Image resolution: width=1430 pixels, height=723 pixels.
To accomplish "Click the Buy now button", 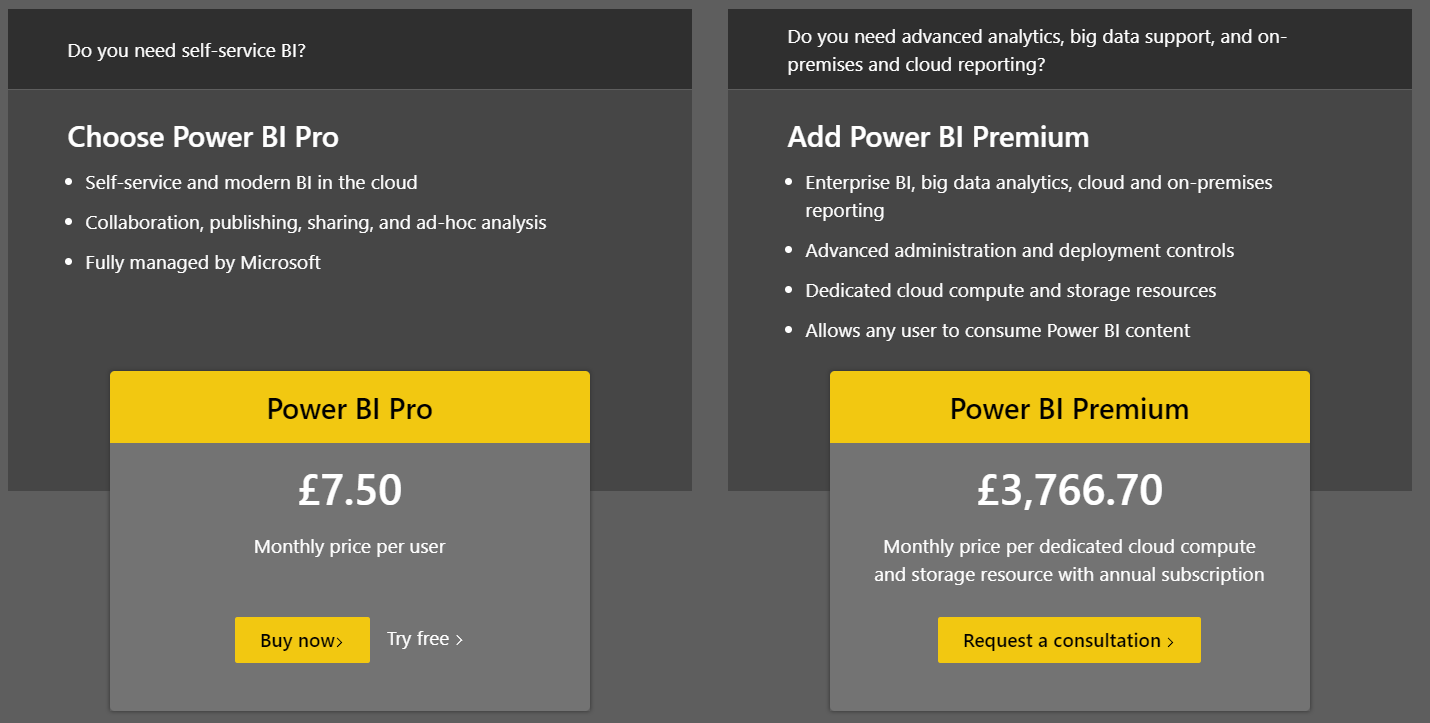I will [x=302, y=640].
